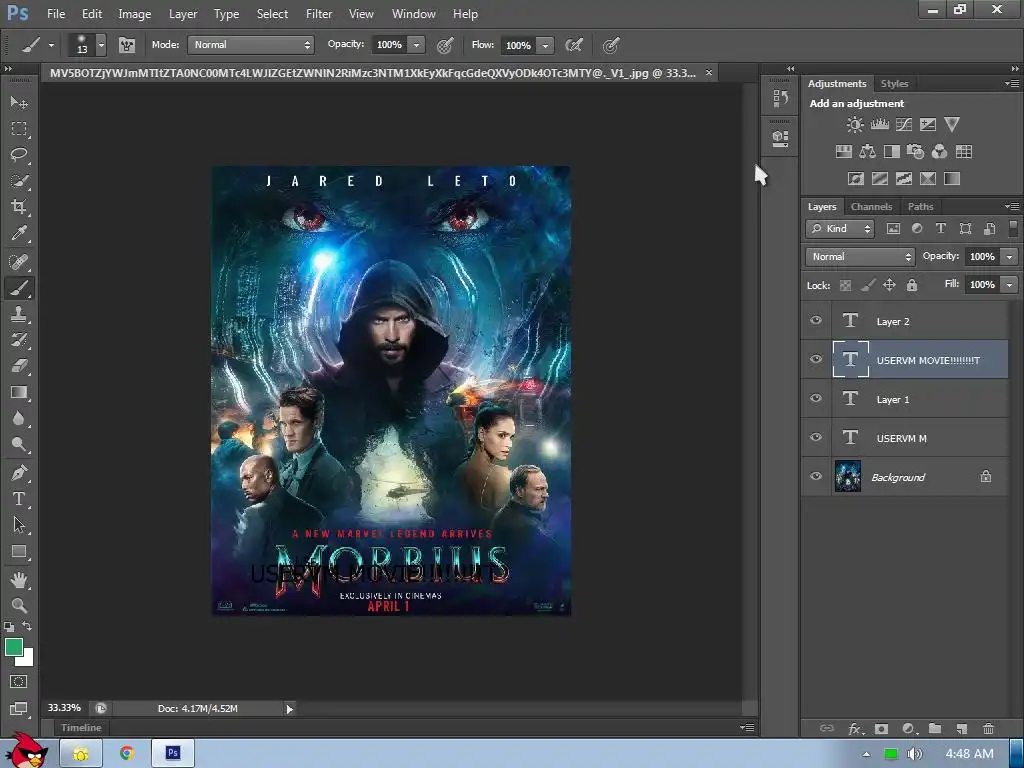Change screen mode icon in toolbar
The width and height of the screenshot is (1024, 768).
click(x=19, y=709)
